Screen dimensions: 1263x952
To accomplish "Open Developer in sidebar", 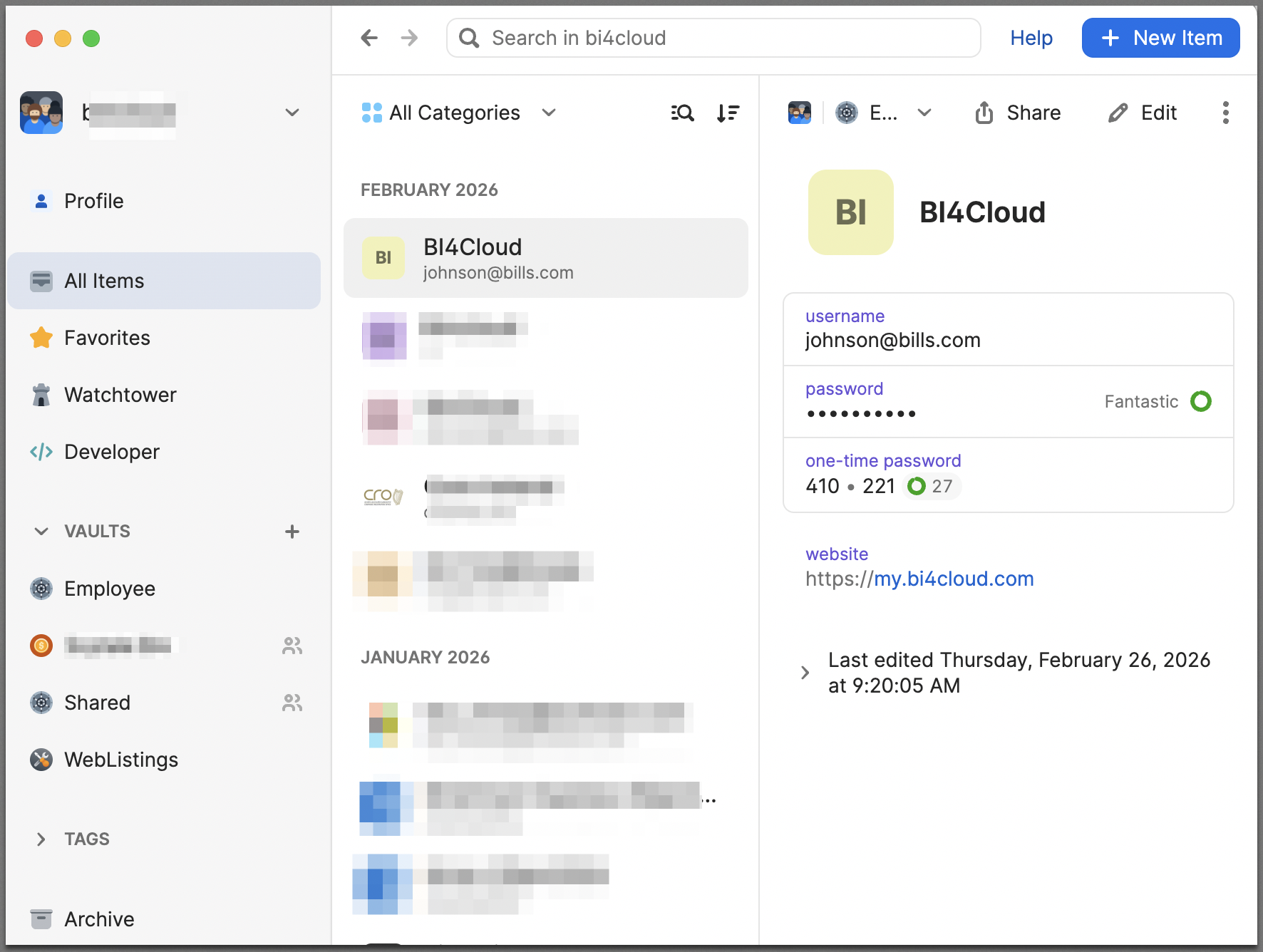I will pyautogui.click(x=164, y=452).
